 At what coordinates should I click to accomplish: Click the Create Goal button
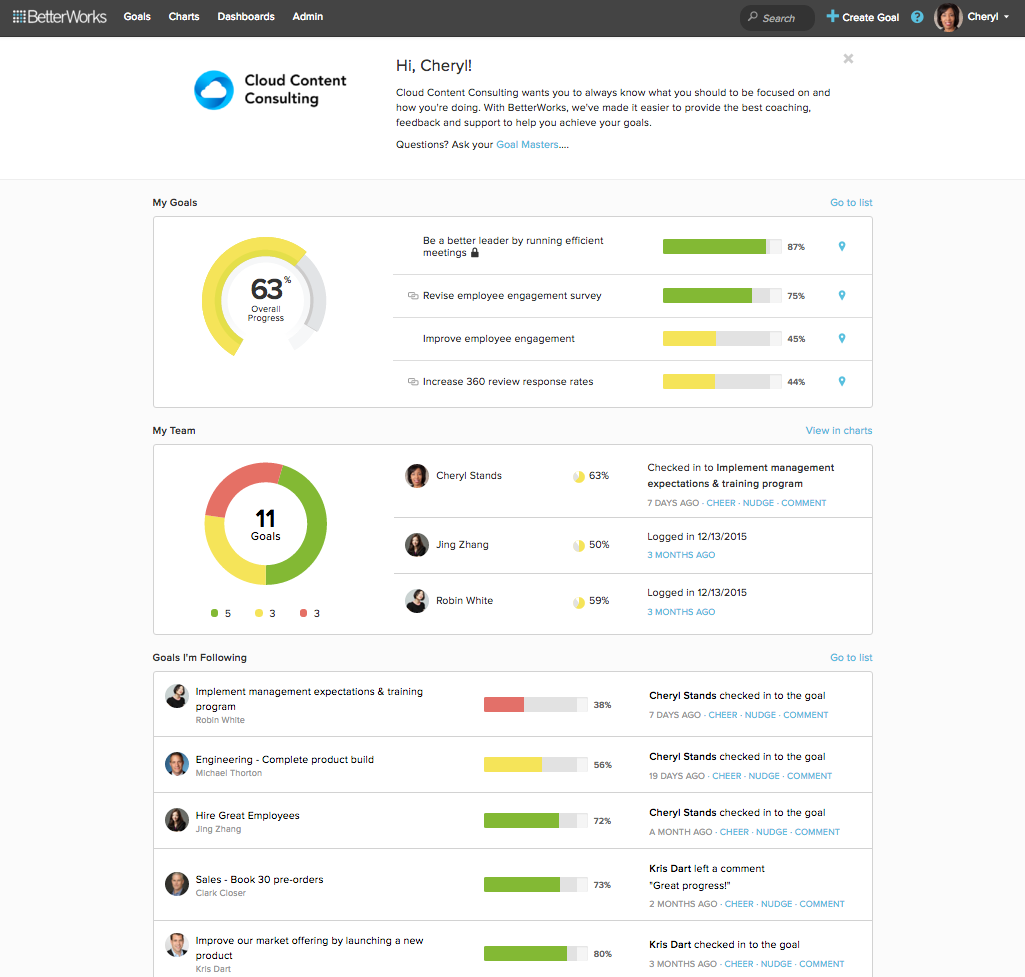click(x=863, y=17)
